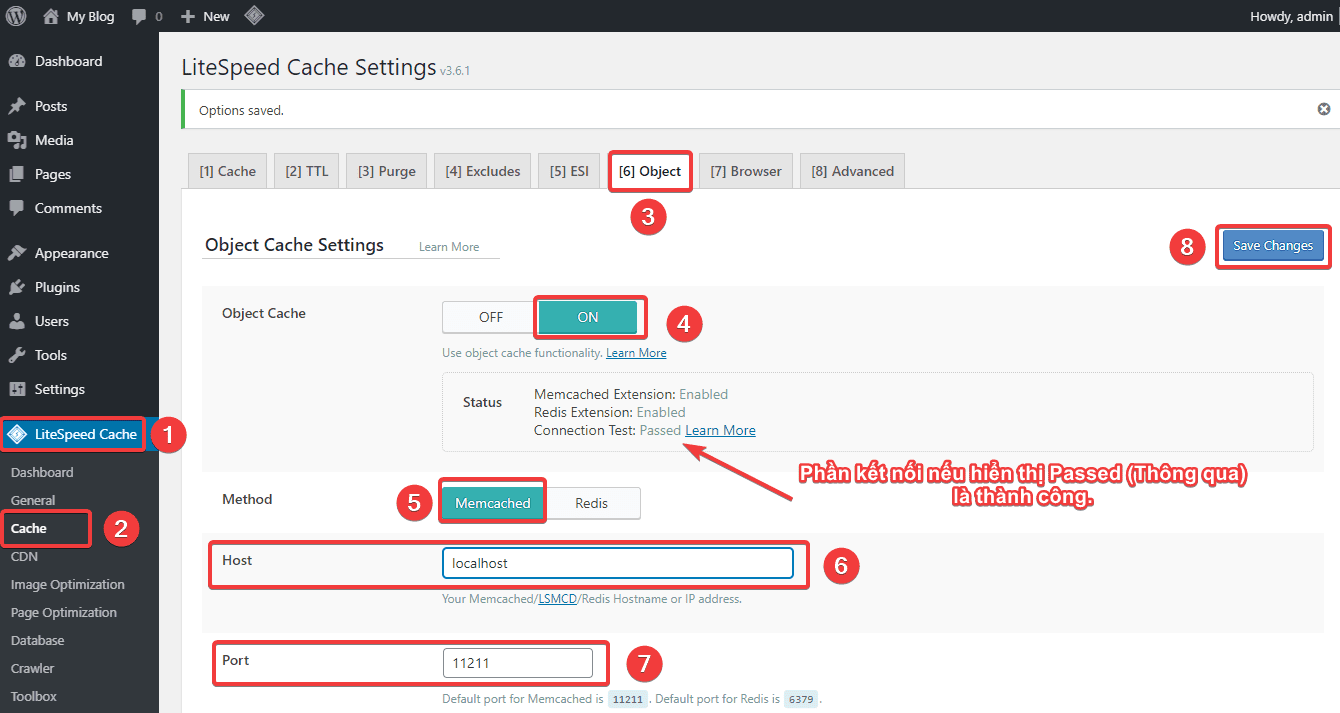Choose Memcached as the method

click(492, 503)
